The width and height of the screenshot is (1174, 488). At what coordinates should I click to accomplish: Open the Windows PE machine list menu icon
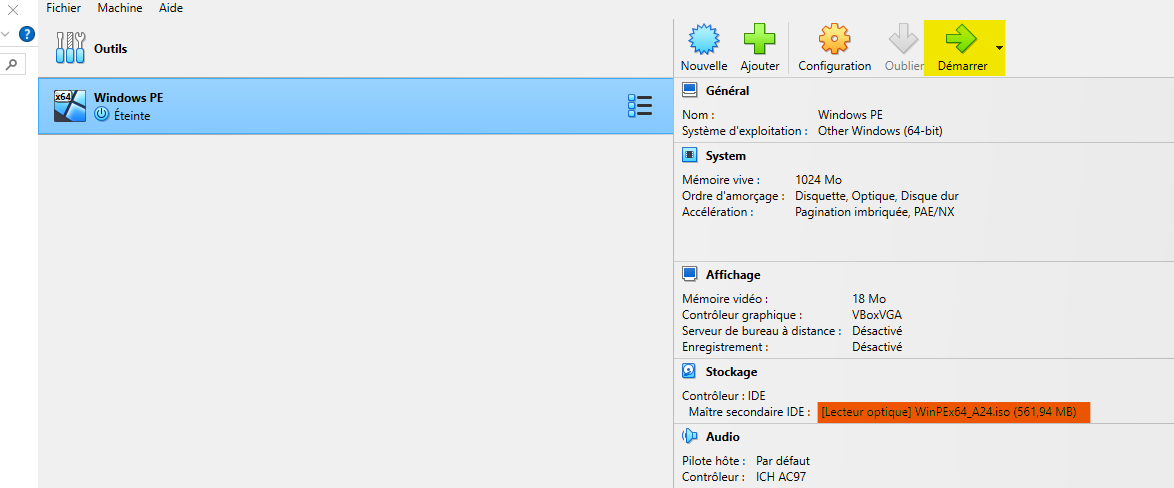click(x=640, y=106)
